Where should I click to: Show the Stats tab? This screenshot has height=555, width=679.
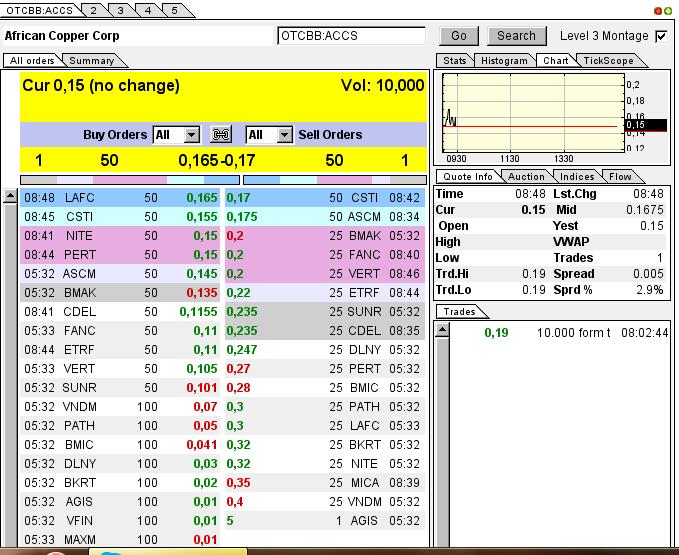[454, 61]
